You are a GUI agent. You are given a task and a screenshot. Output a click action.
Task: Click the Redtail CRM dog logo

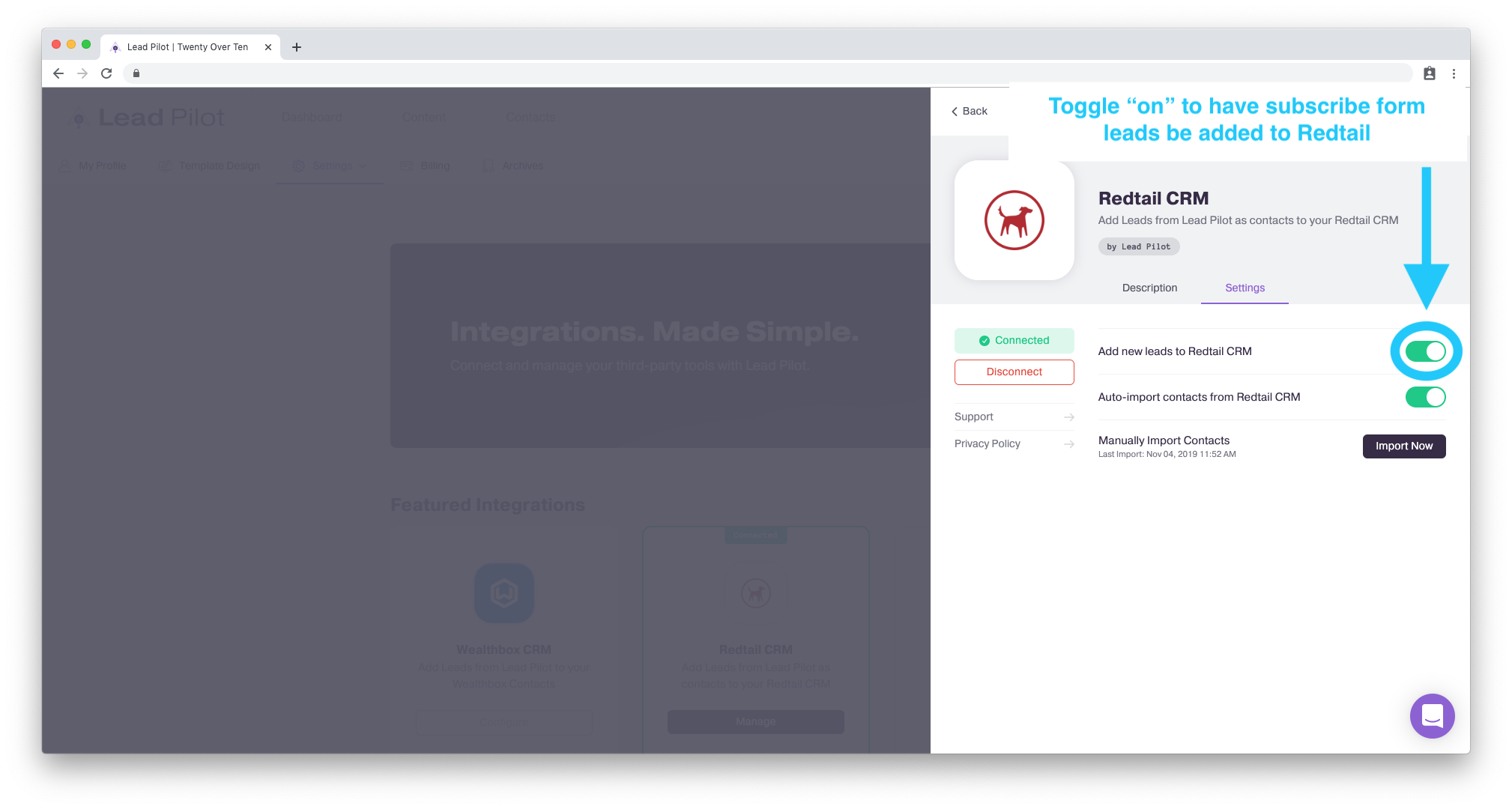(x=1014, y=220)
